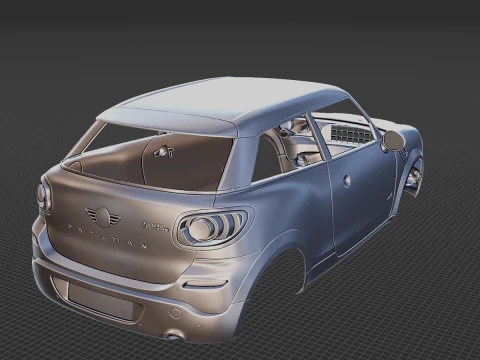Screen dimensions: 480x360
Task: Select the door handle on the side door
Action: pyautogui.click(x=347, y=181)
